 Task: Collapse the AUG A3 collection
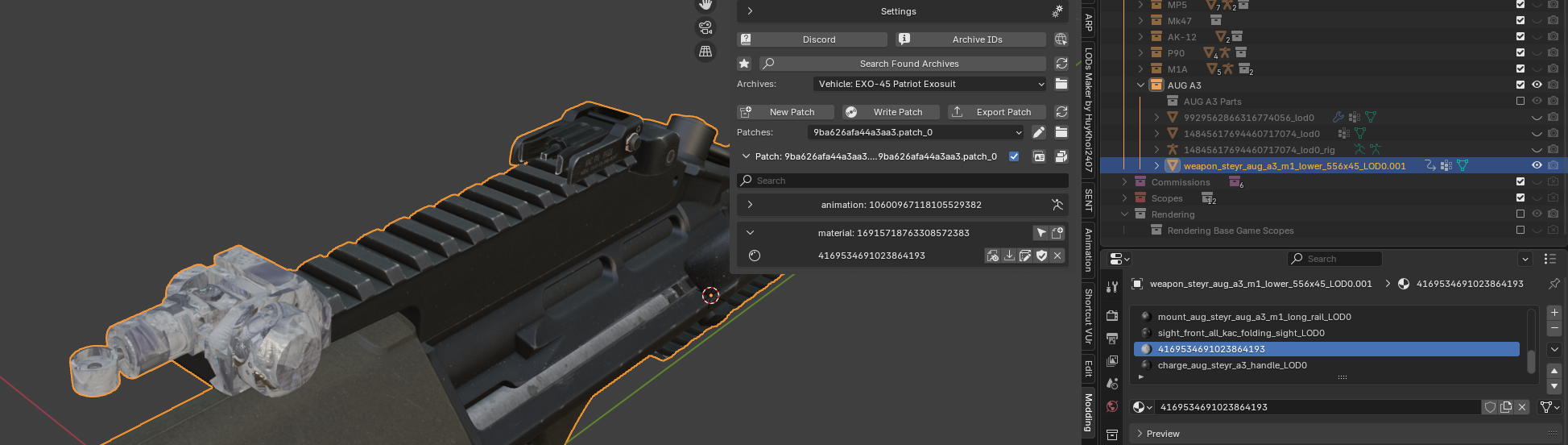[1140, 85]
